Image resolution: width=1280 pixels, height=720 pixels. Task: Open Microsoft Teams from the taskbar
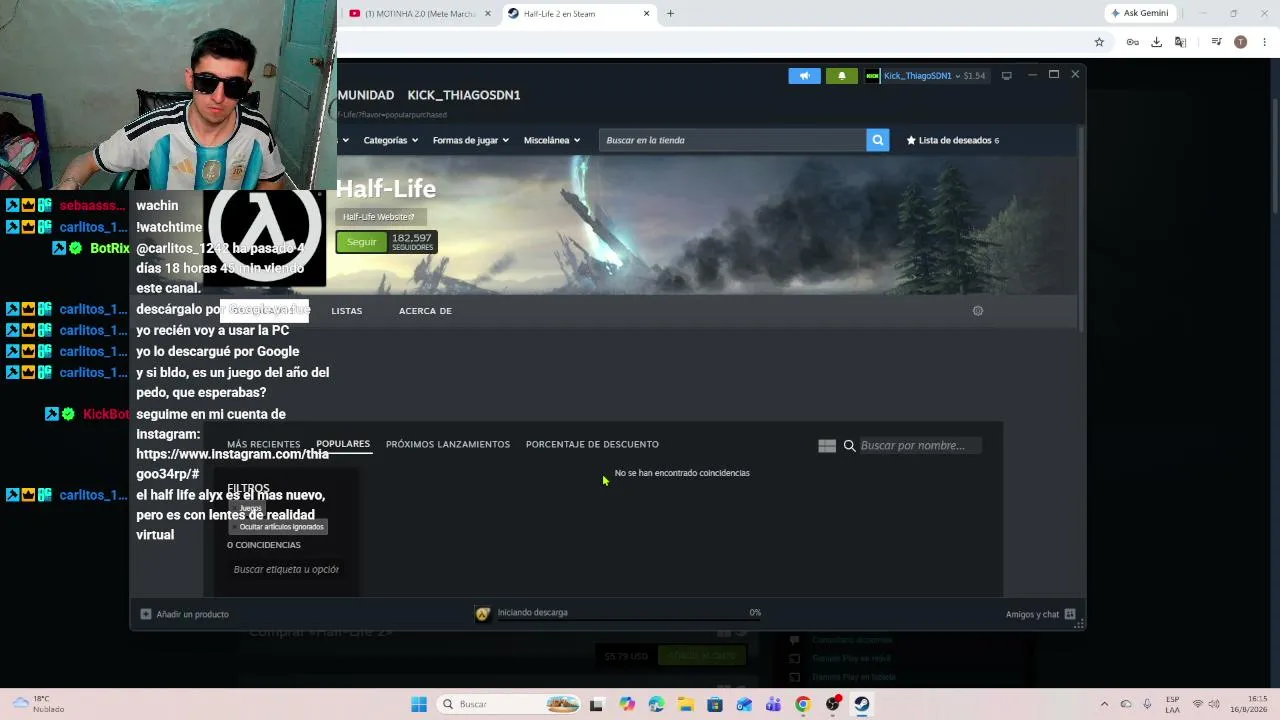(773, 704)
